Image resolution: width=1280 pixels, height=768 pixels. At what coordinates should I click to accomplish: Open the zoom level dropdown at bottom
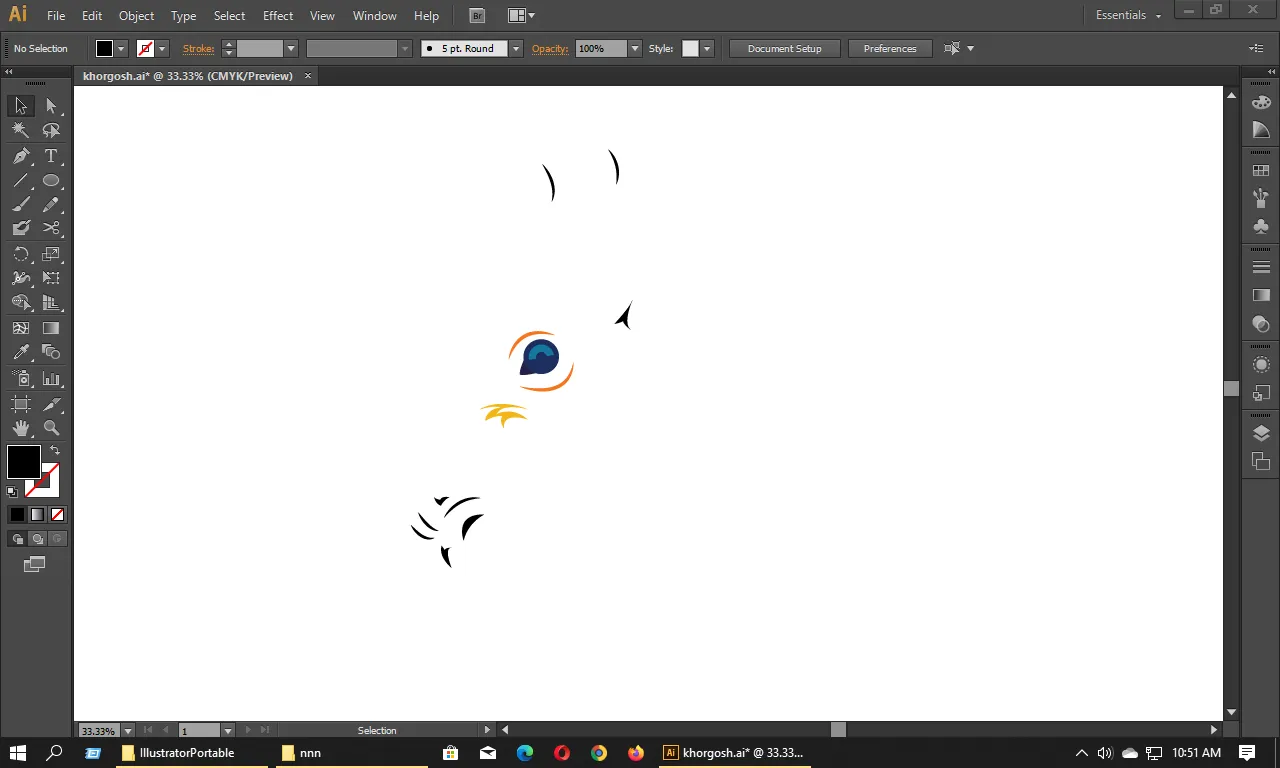[128, 731]
